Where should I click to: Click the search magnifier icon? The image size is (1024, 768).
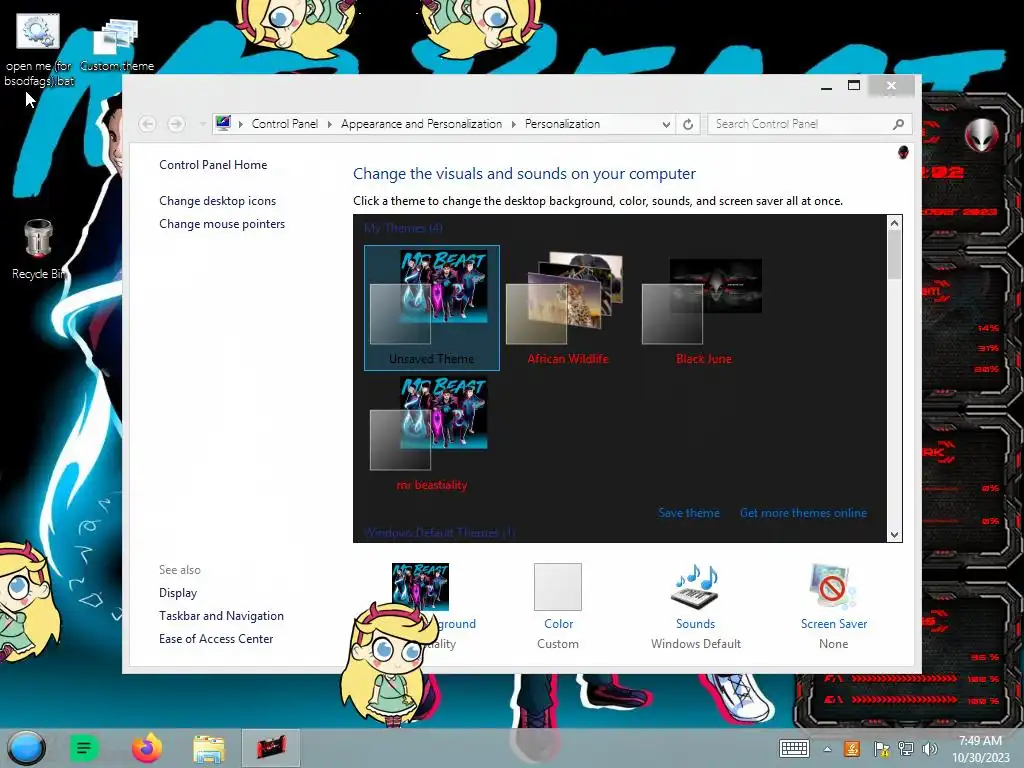899,124
